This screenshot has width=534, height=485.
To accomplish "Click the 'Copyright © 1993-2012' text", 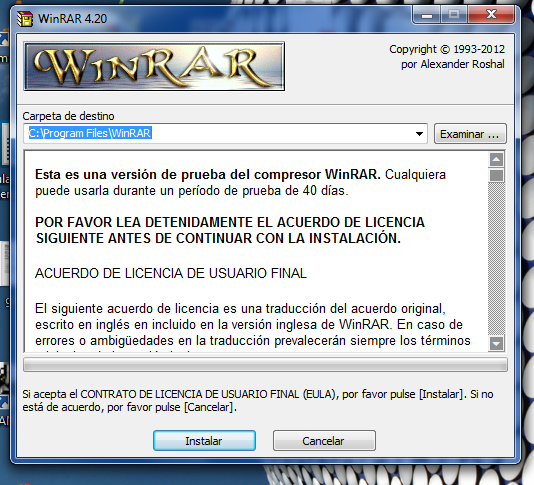I will 447,49.
